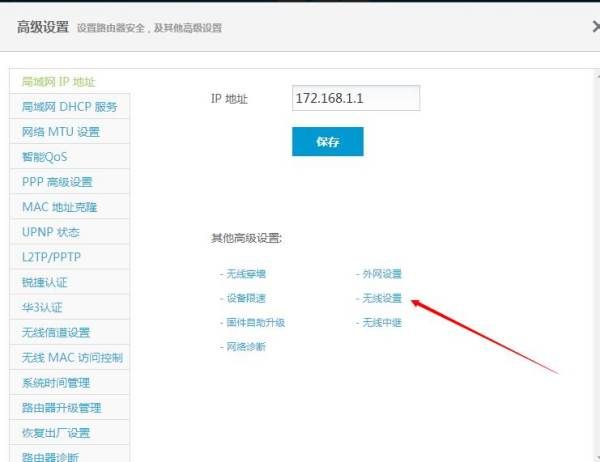Click the 固件自动升级 link
600x462 pixels.
(255, 322)
